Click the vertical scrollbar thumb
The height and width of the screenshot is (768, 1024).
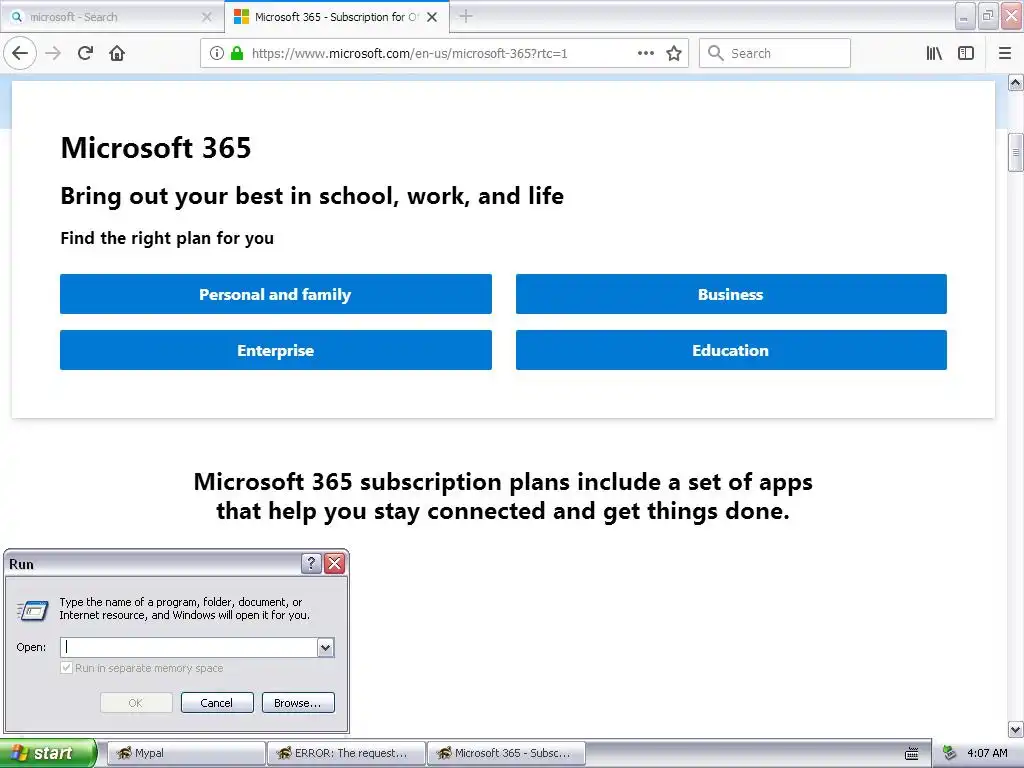coord(1015,153)
